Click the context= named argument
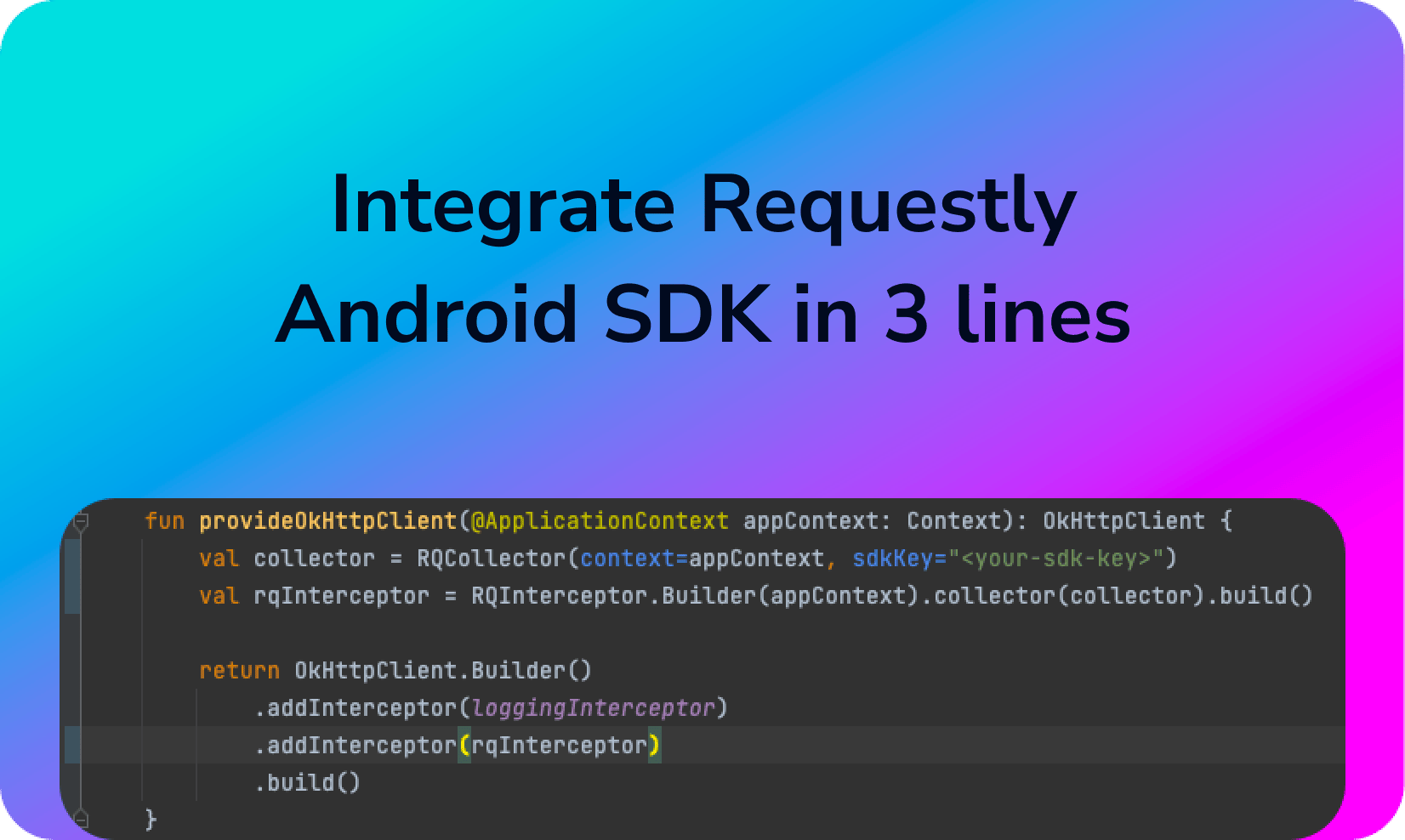This screenshot has width=1405, height=840. tap(634, 559)
